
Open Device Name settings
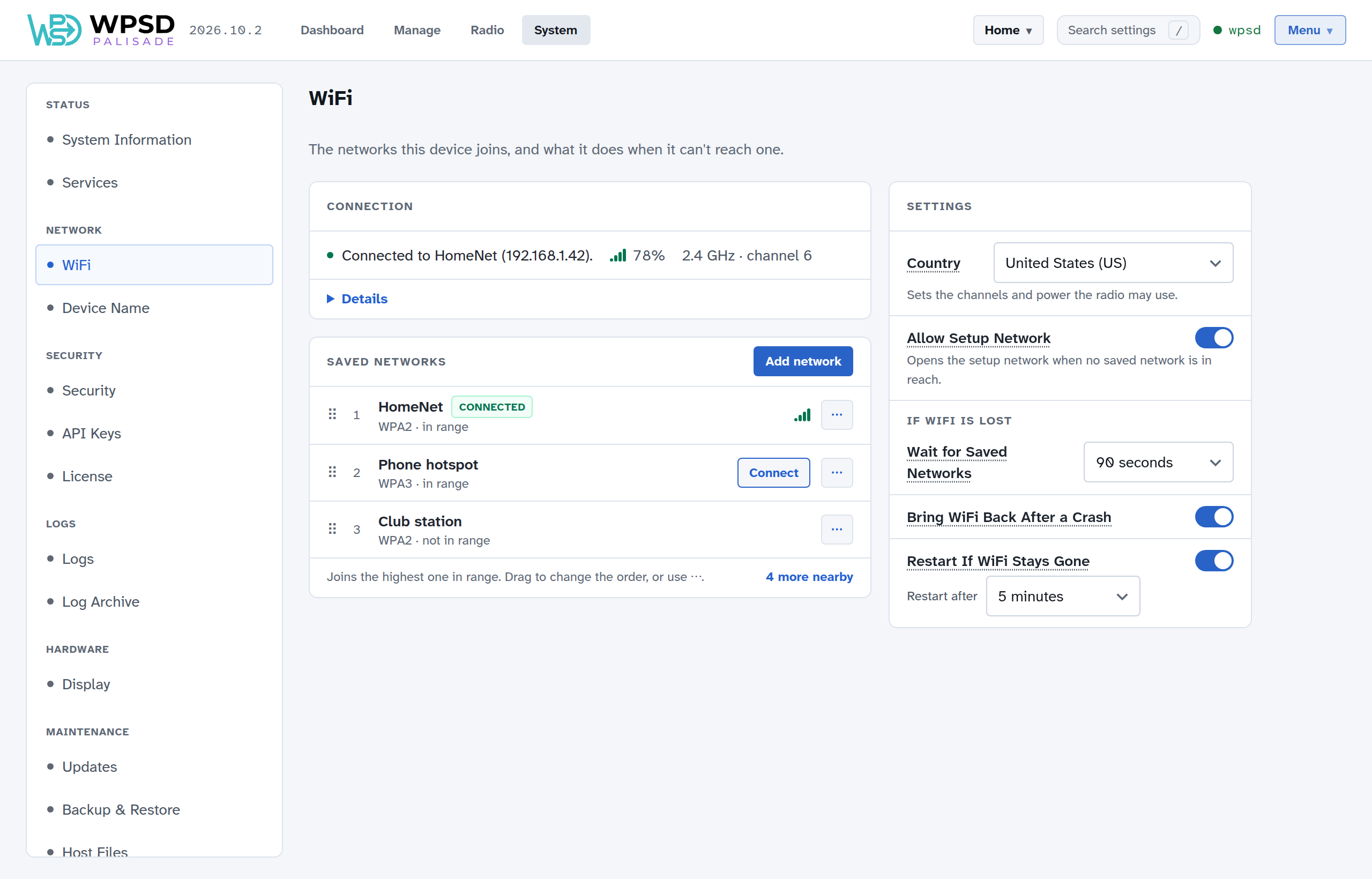pyautogui.click(x=154, y=308)
